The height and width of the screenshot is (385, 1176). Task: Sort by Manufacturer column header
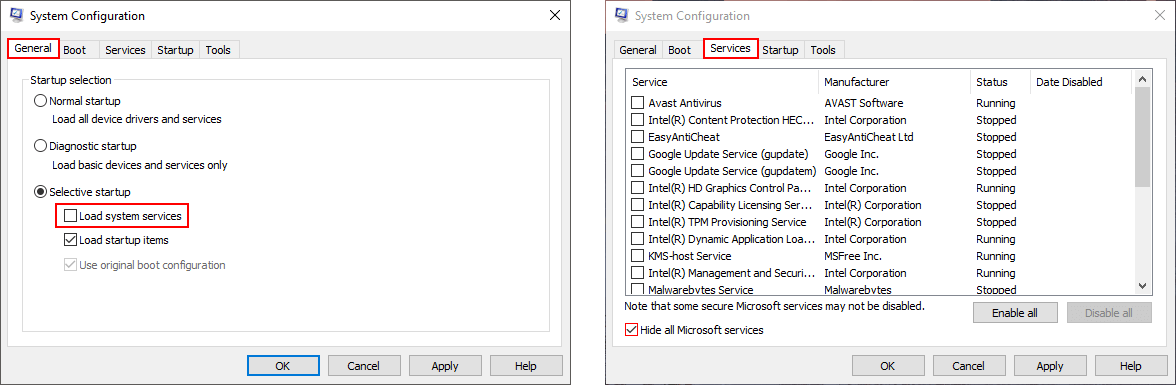coord(895,82)
